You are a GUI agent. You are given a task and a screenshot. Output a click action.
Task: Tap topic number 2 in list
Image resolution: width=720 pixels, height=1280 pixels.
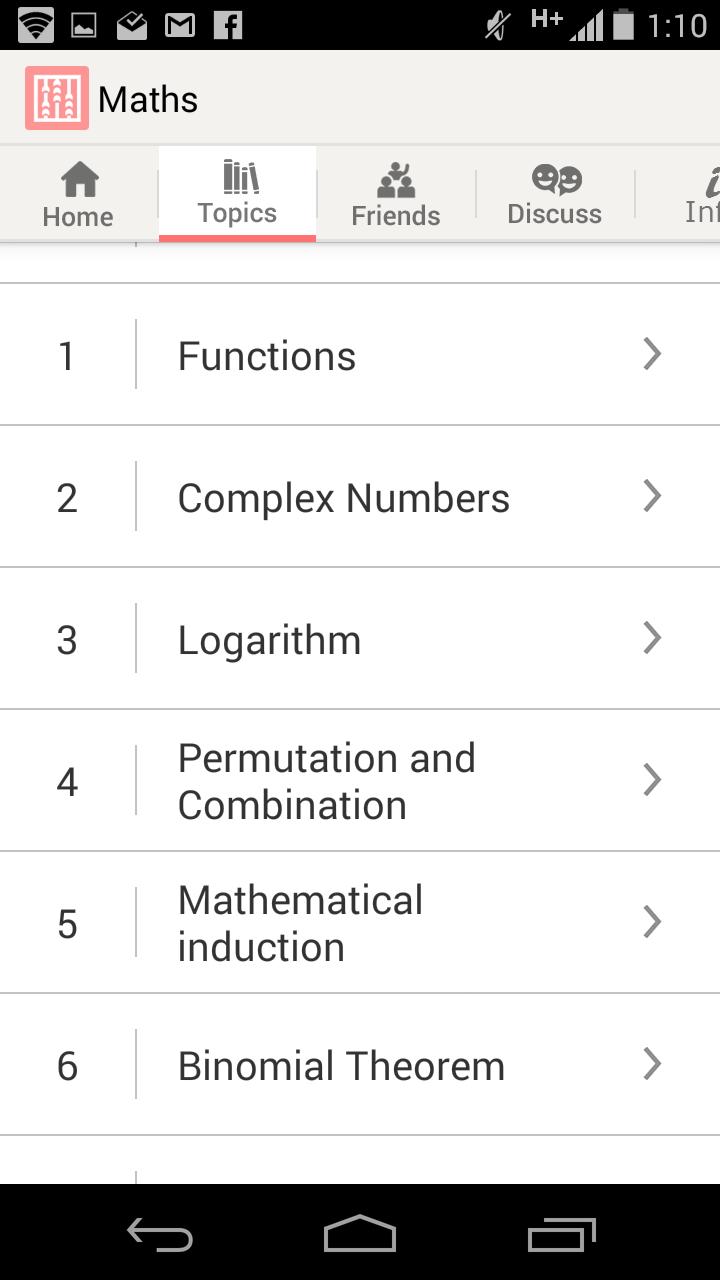coord(67,498)
